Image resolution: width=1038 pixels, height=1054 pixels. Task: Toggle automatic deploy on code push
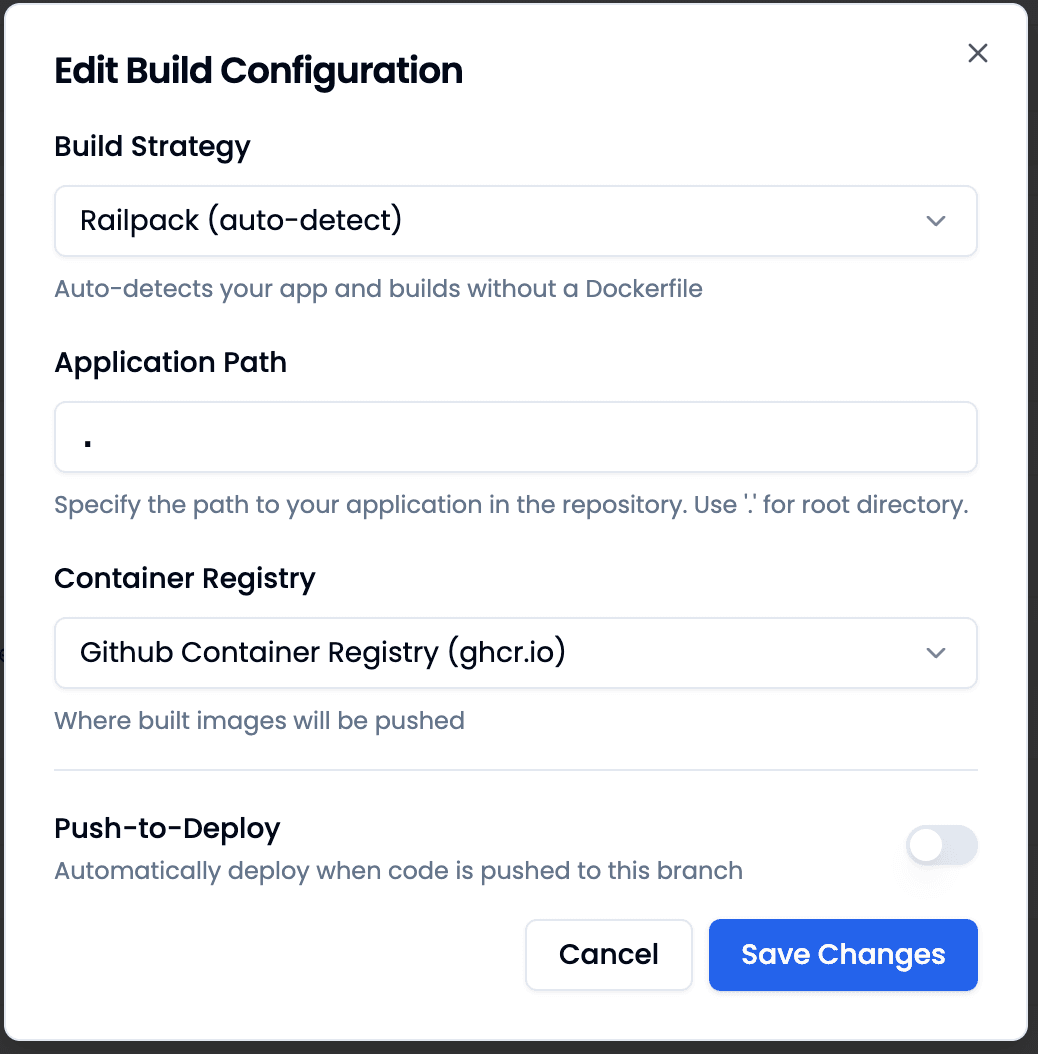(941, 845)
